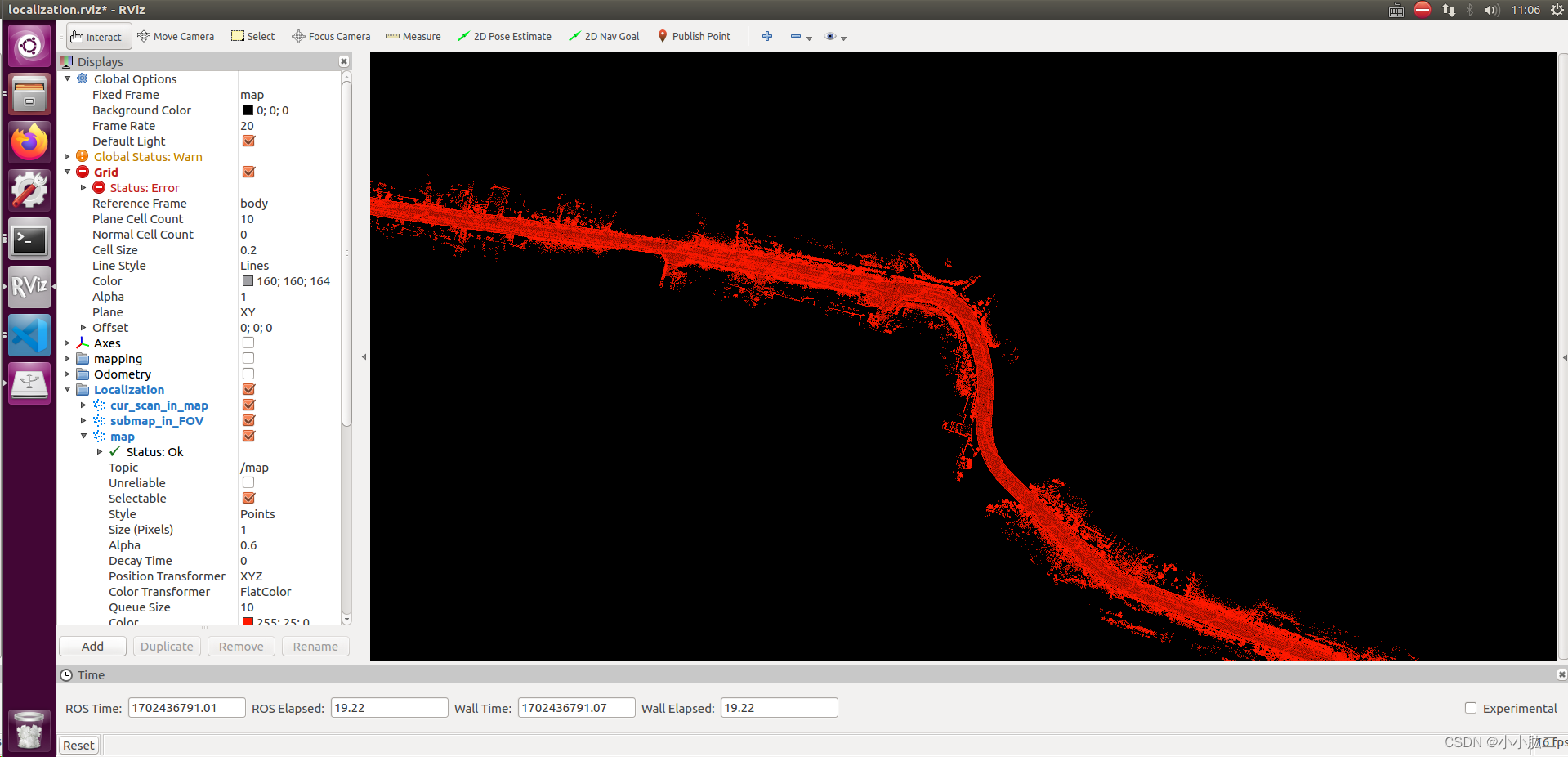Open the Trash from the dock
The width and height of the screenshot is (1568, 757).
pos(29,730)
